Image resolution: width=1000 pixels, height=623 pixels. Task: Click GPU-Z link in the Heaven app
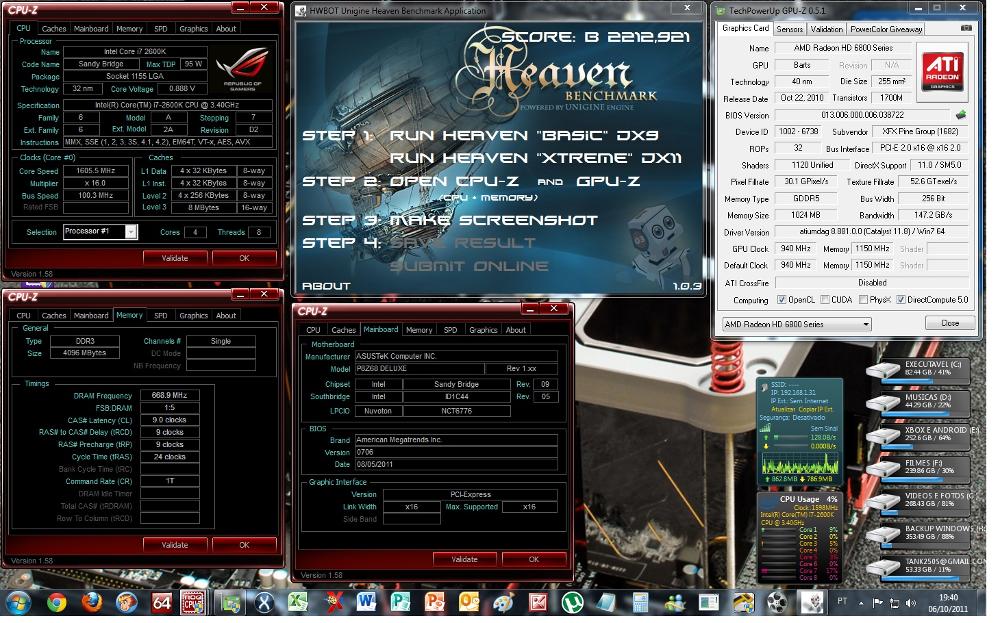click(608, 181)
